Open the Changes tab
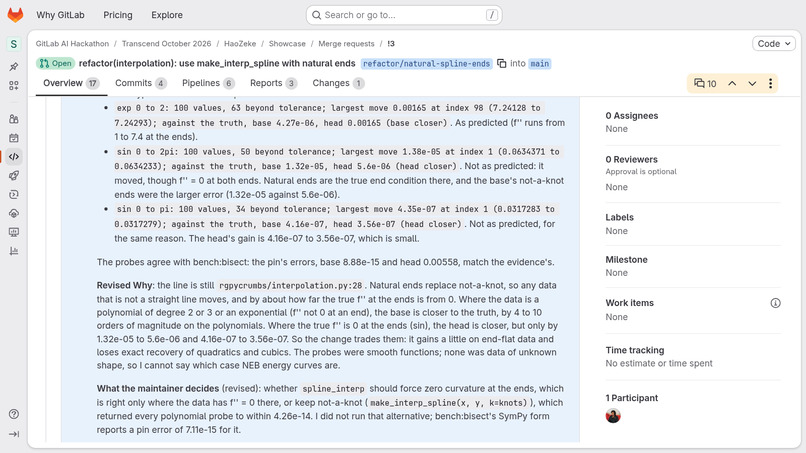This screenshot has width=806, height=453. coord(338,83)
